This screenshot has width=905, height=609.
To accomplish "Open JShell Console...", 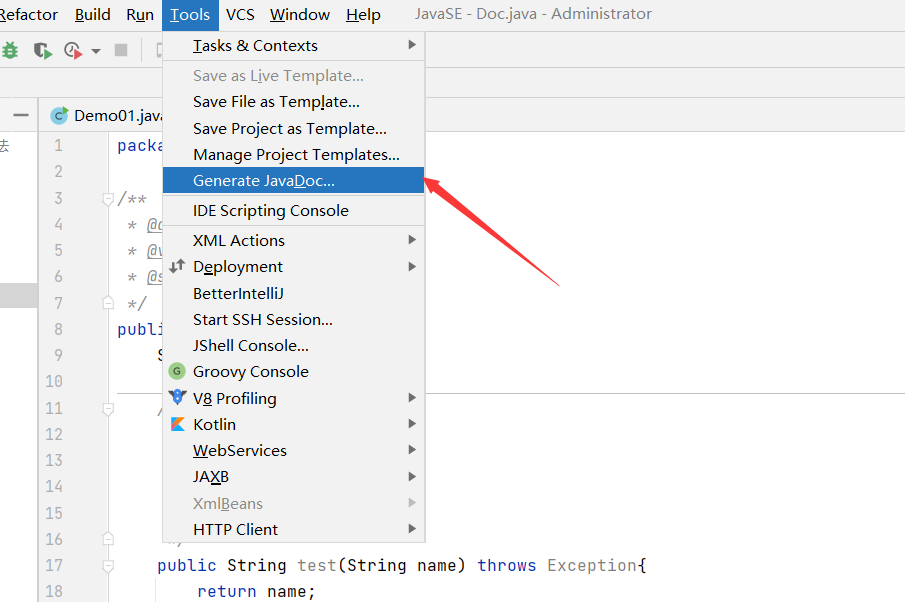I will pos(294,346).
